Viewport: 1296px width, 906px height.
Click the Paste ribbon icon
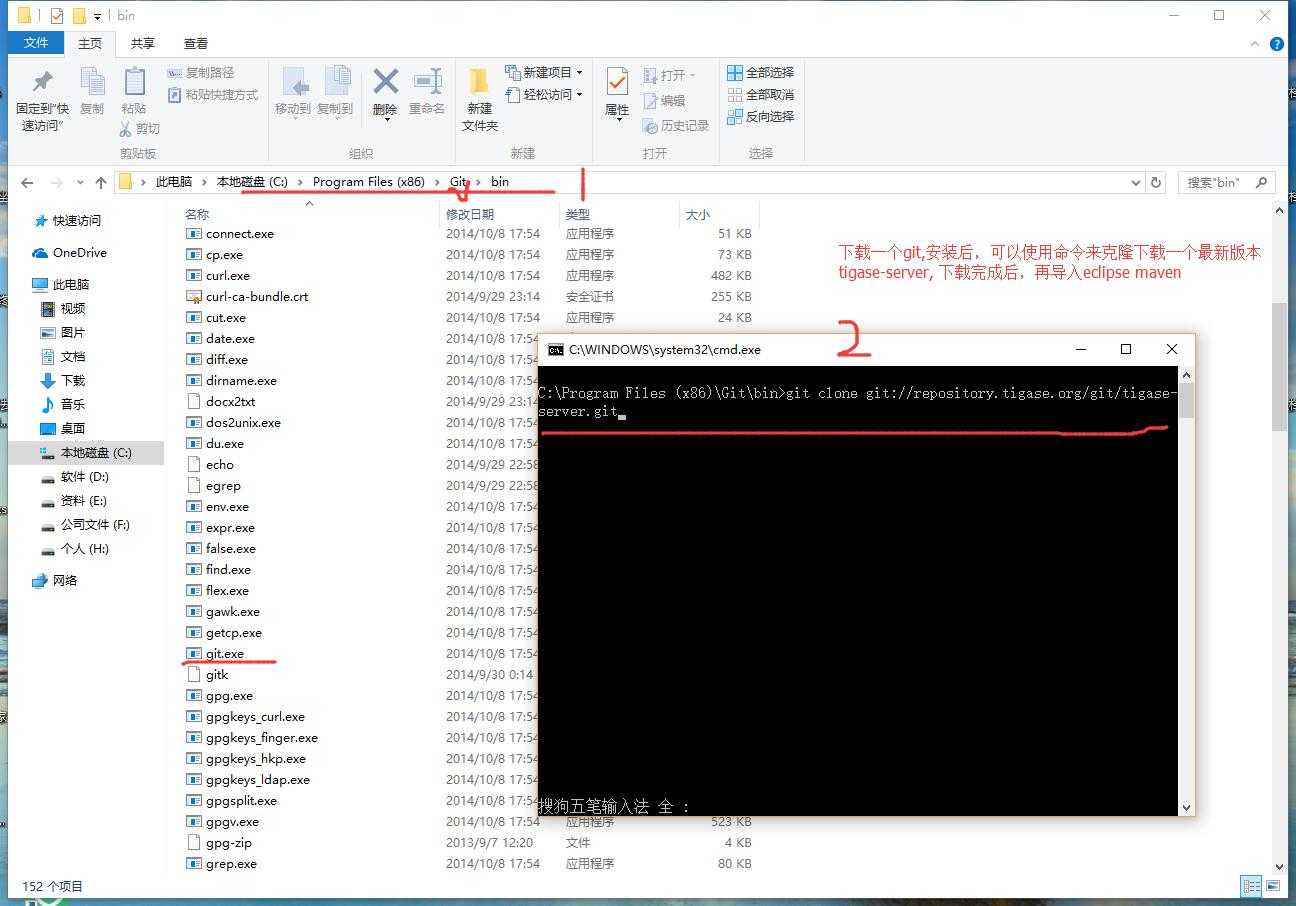click(134, 92)
